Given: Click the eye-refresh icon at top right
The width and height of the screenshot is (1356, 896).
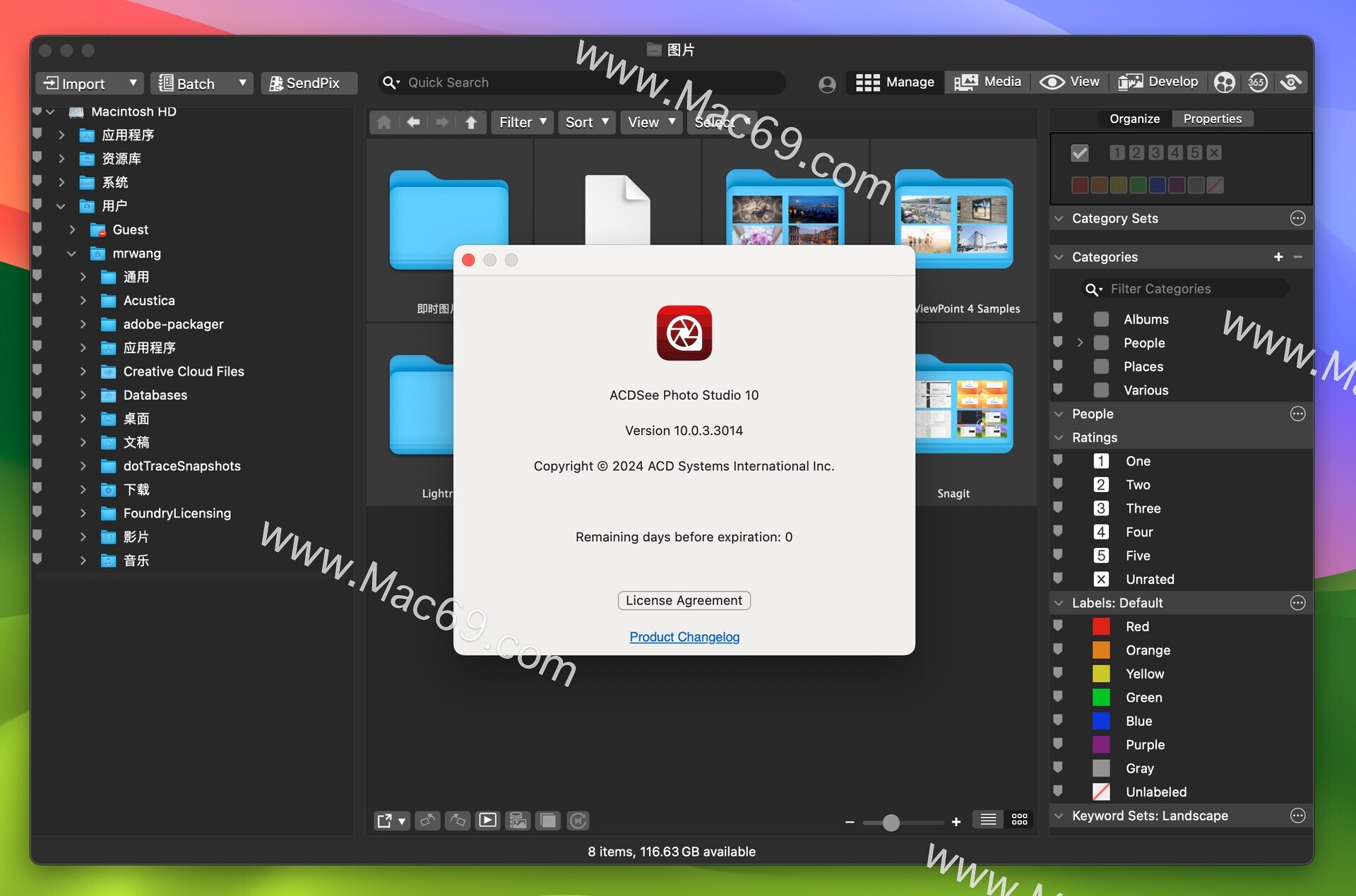Looking at the screenshot, I should 1291,83.
